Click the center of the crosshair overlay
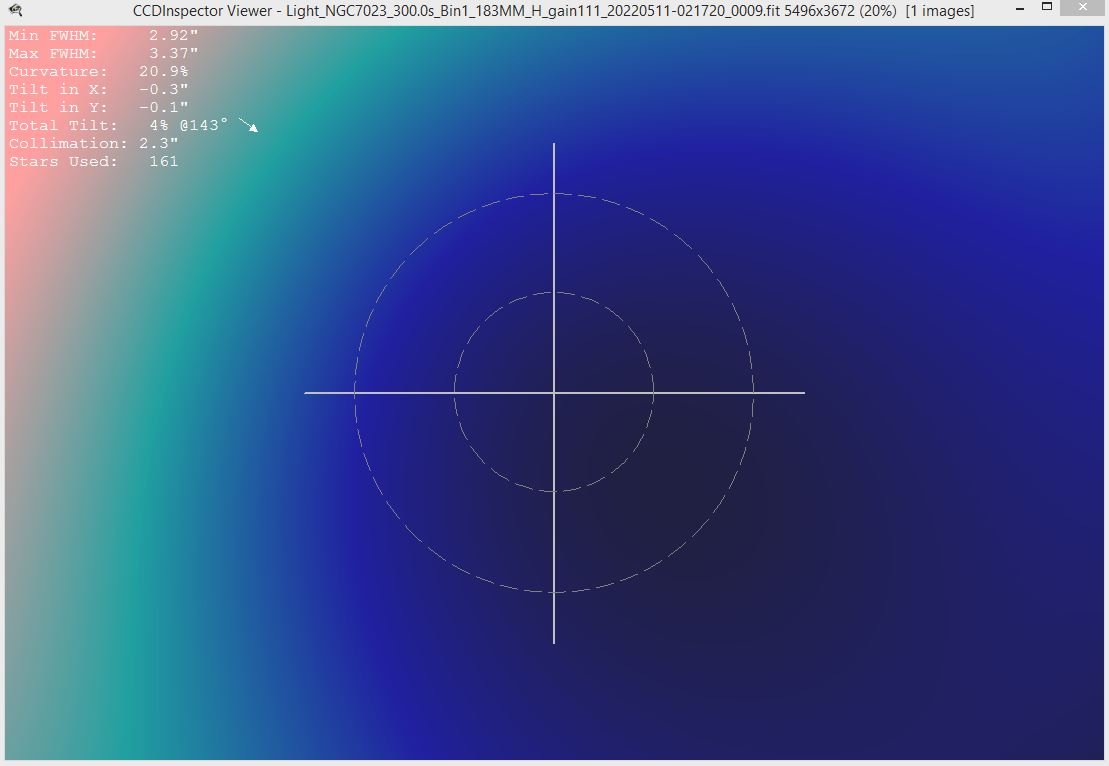The image size is (1109, 766). pos(554,393)
